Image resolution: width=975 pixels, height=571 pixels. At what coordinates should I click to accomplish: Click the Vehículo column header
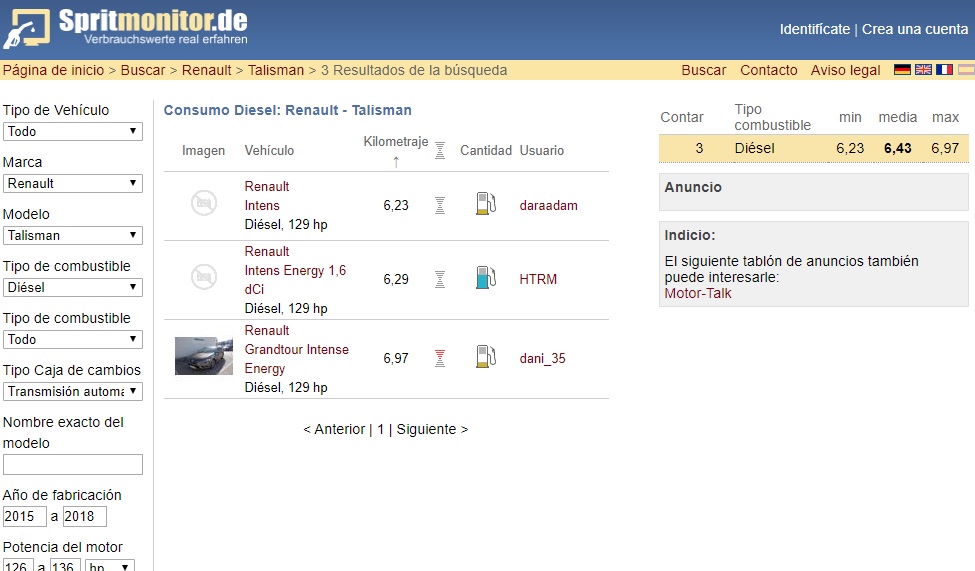pyautogui.click(x=269, y=151)
